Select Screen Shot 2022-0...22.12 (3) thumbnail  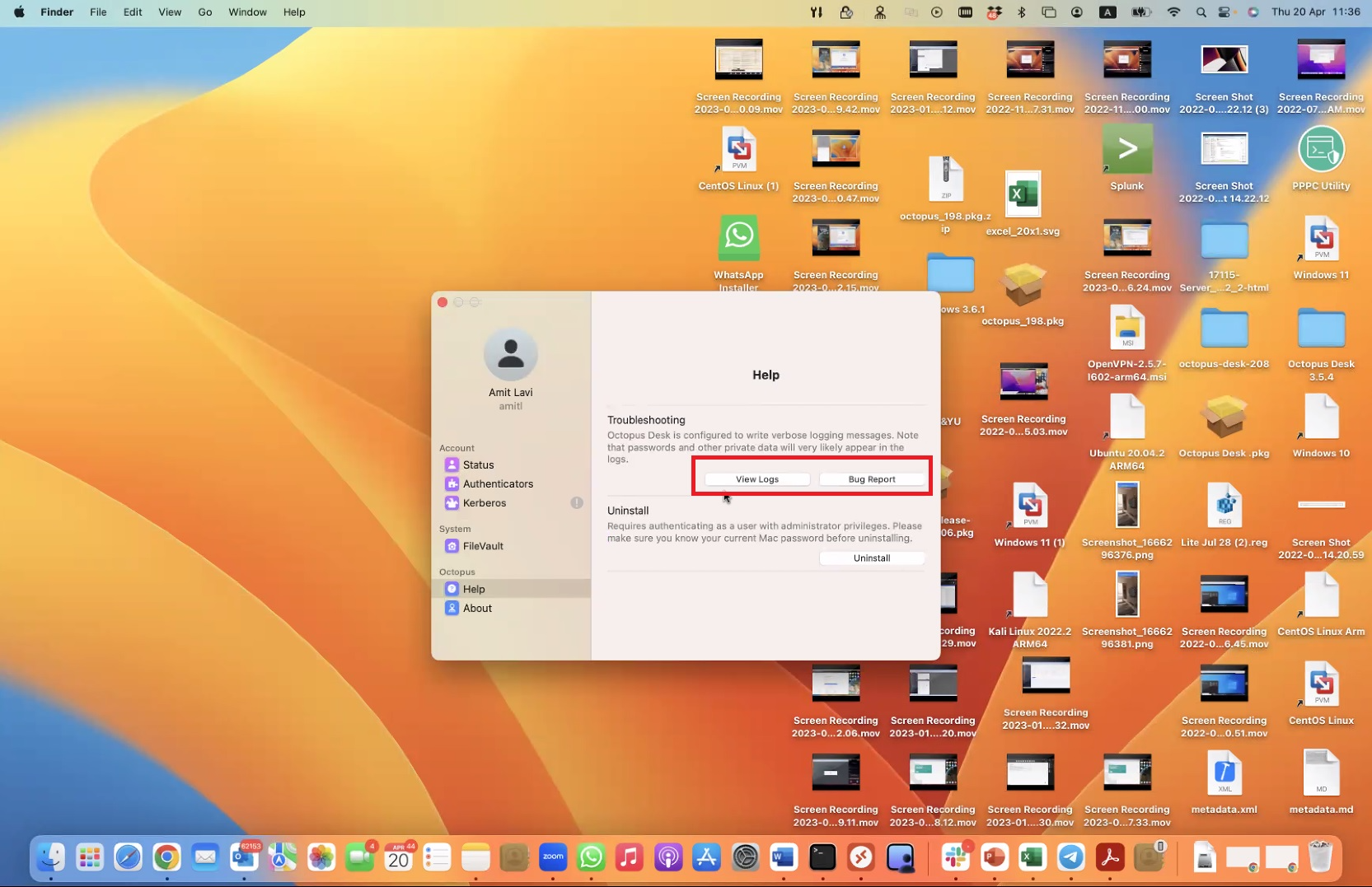(x=1224, y=59)
